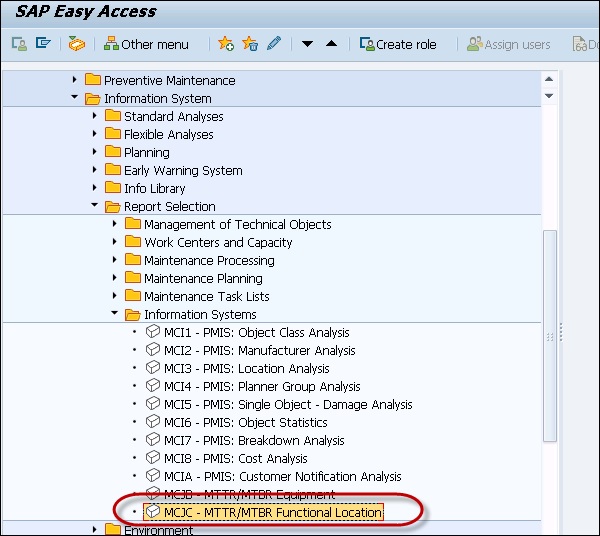Click the Change Favorites pencil icon
Image resolution: width=600 pixels, height=536 pixels.
(274, 44)
